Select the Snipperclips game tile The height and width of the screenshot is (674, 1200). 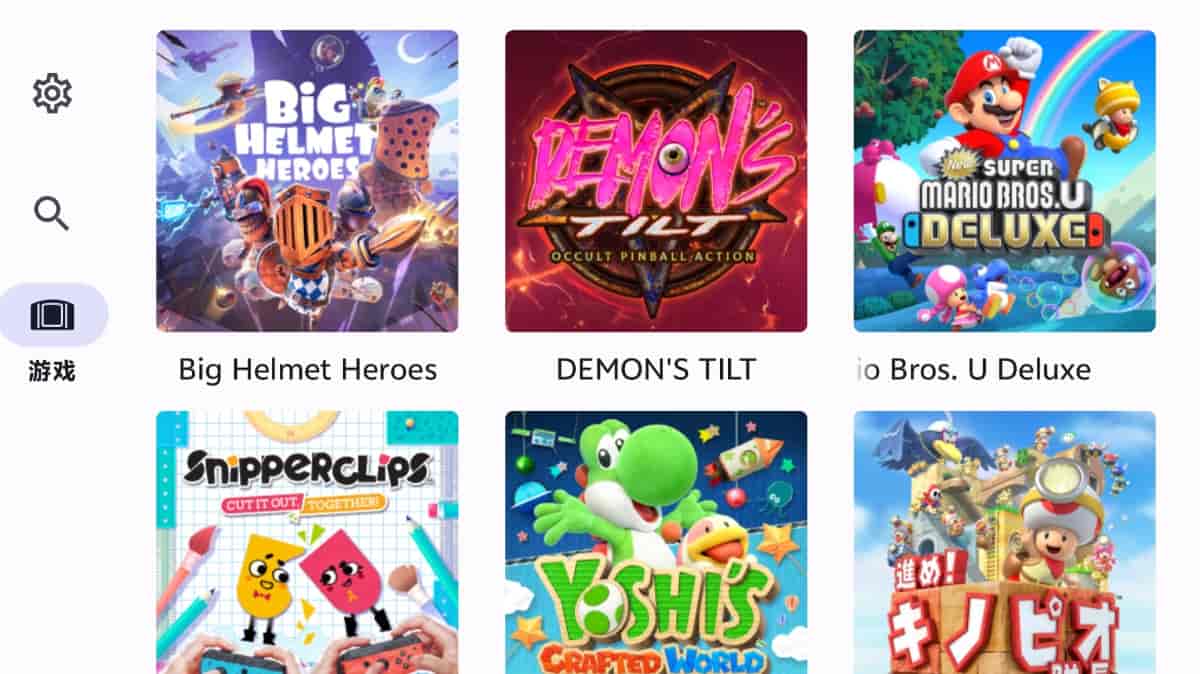tap(307, 542)
